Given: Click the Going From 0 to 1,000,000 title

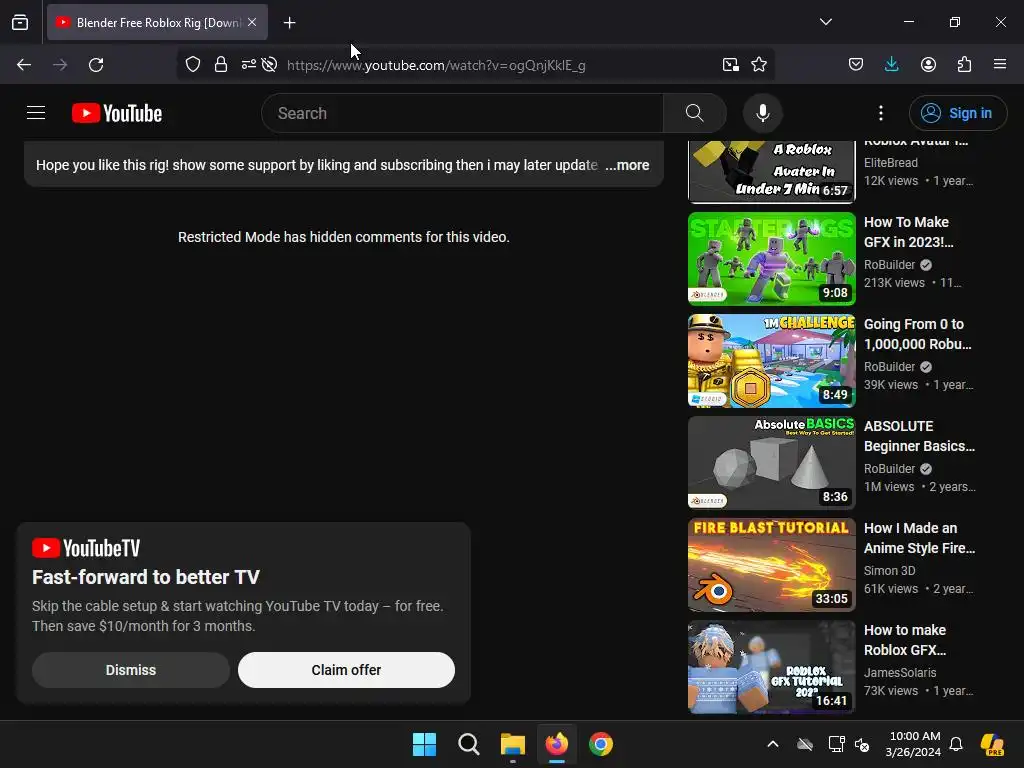Looking at the screenshot, I should 918,334.
